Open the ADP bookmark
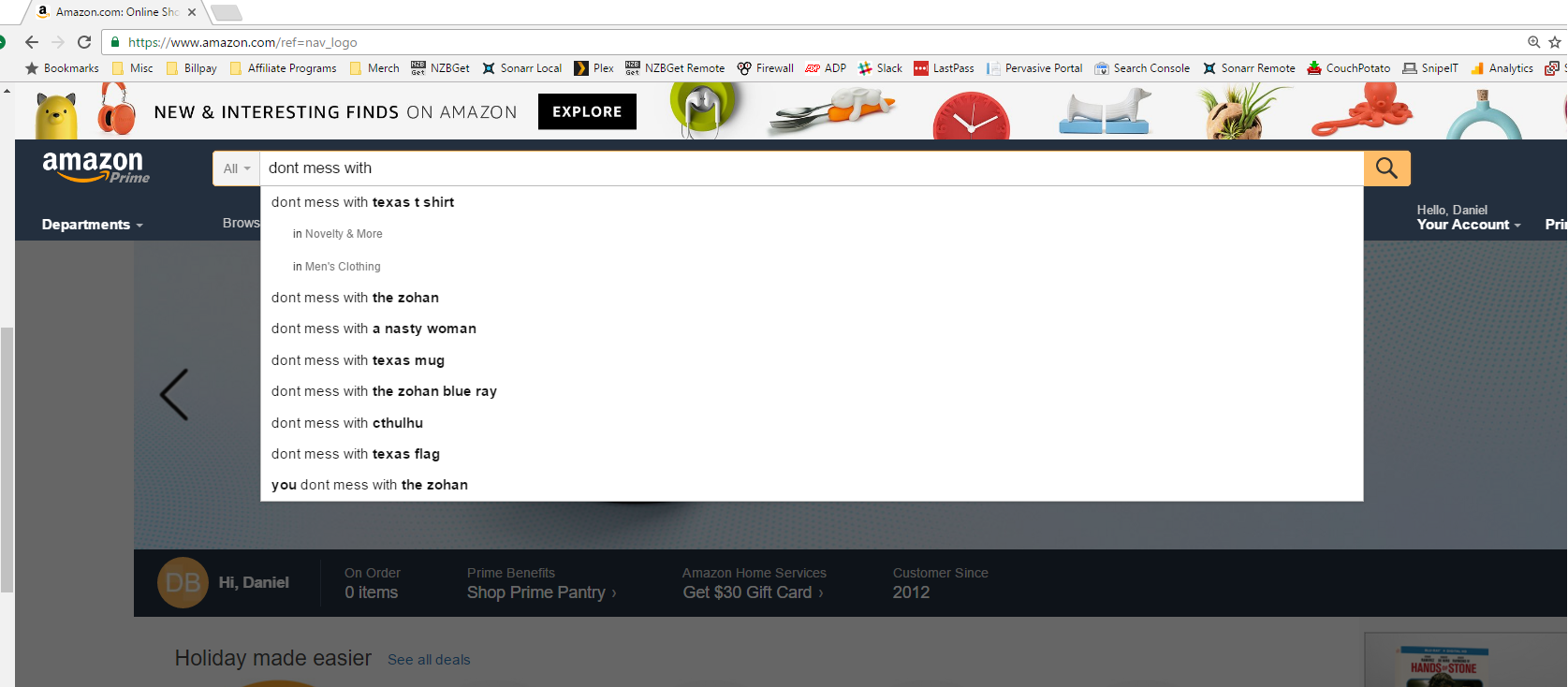The image size is (1568, 687). (826, 68)
